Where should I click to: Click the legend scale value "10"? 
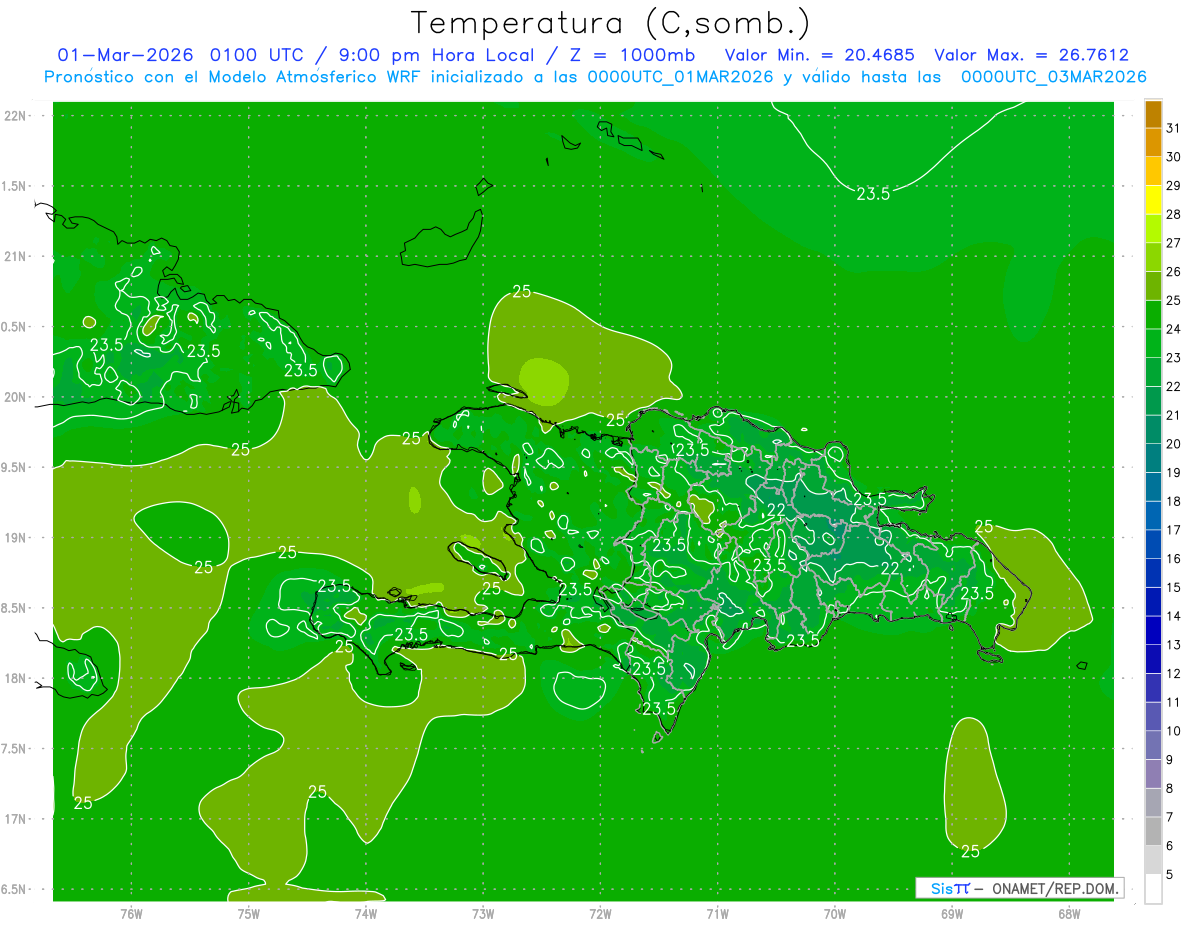tap(1174, 731)
